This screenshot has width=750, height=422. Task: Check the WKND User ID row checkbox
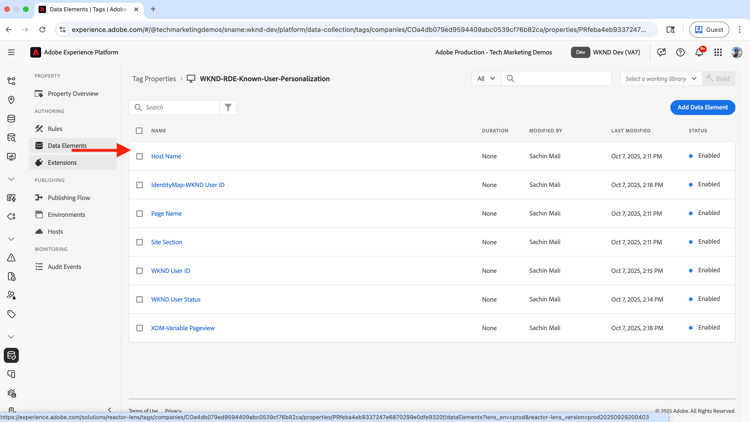click(x=140, y=271)
